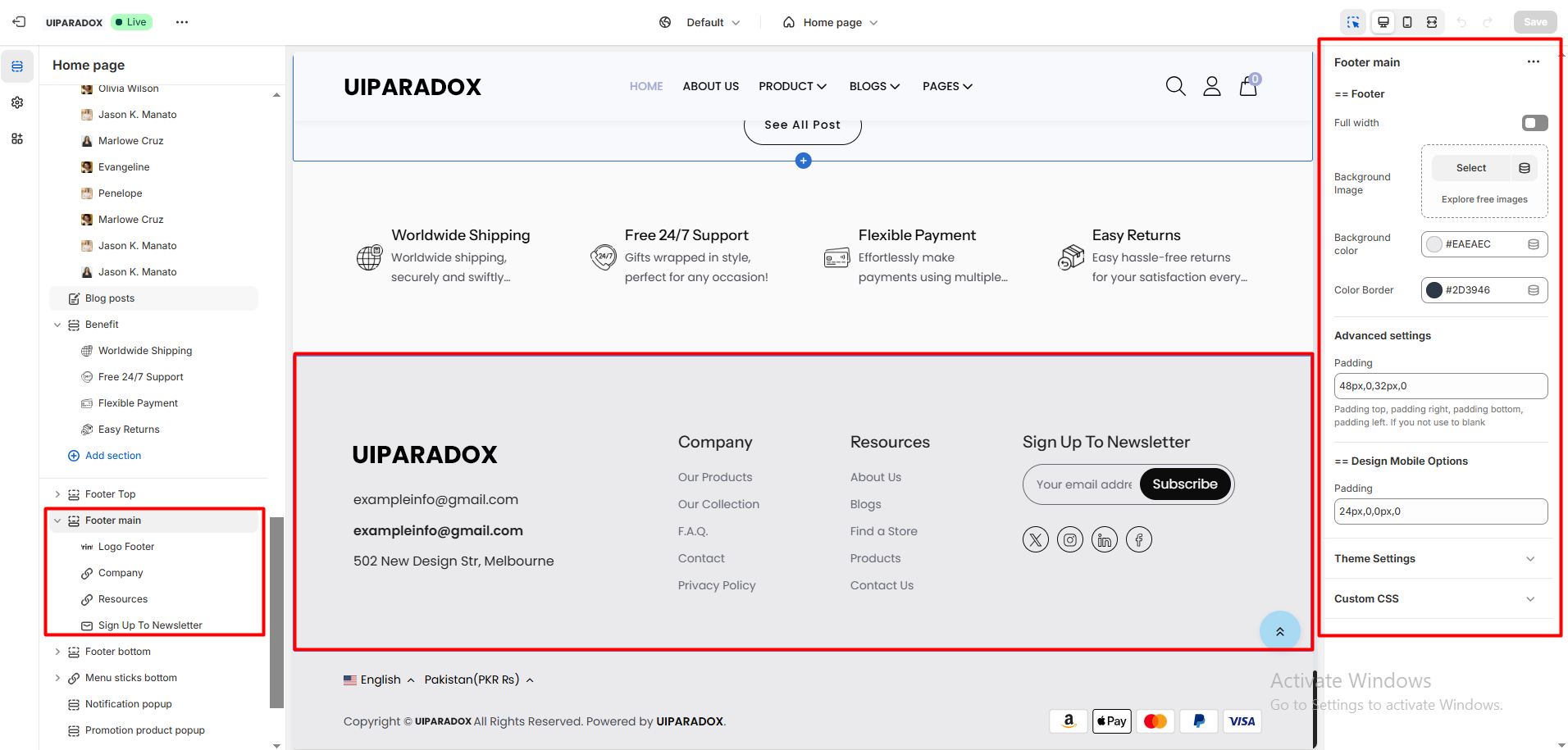Click the exit editor back icon
Image resolution: width=1568 pixels, height=750 pixels.
coord(19,22)
